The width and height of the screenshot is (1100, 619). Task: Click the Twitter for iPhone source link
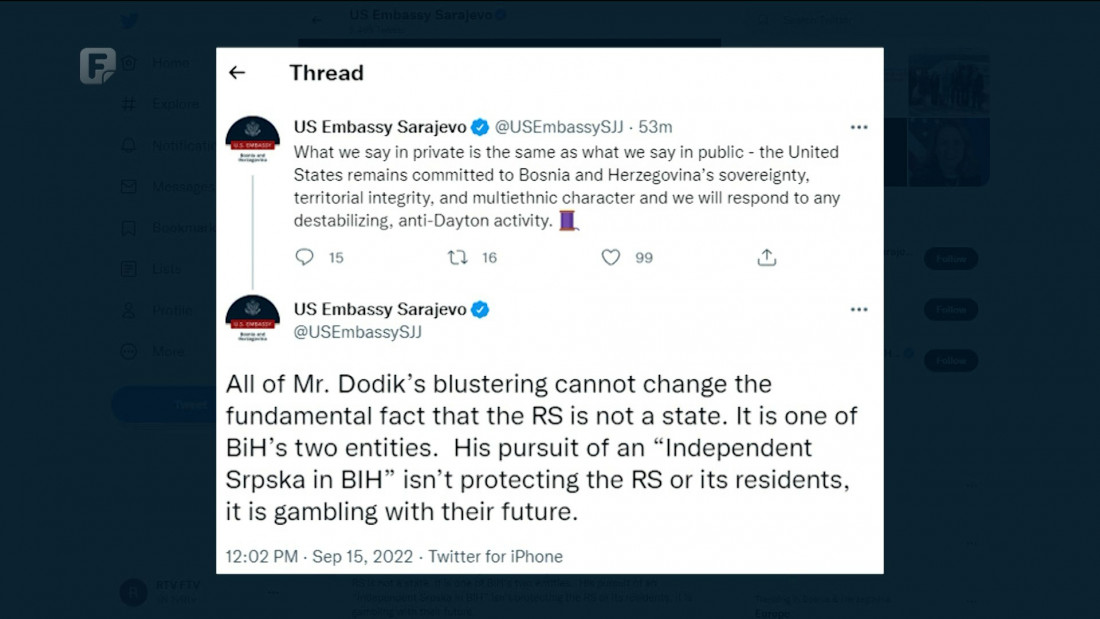495,556
